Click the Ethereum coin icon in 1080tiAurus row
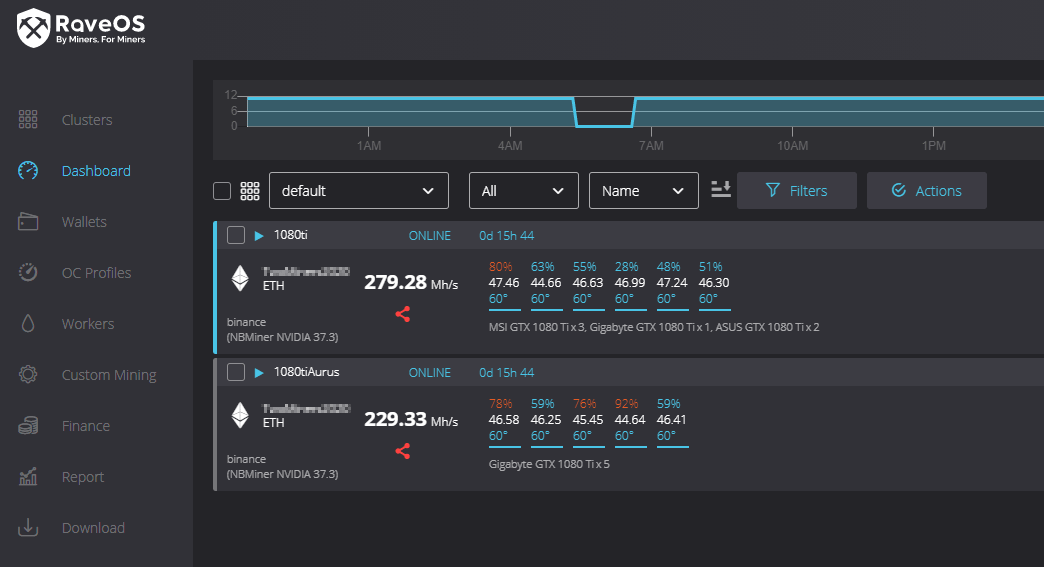 [240, 415]
